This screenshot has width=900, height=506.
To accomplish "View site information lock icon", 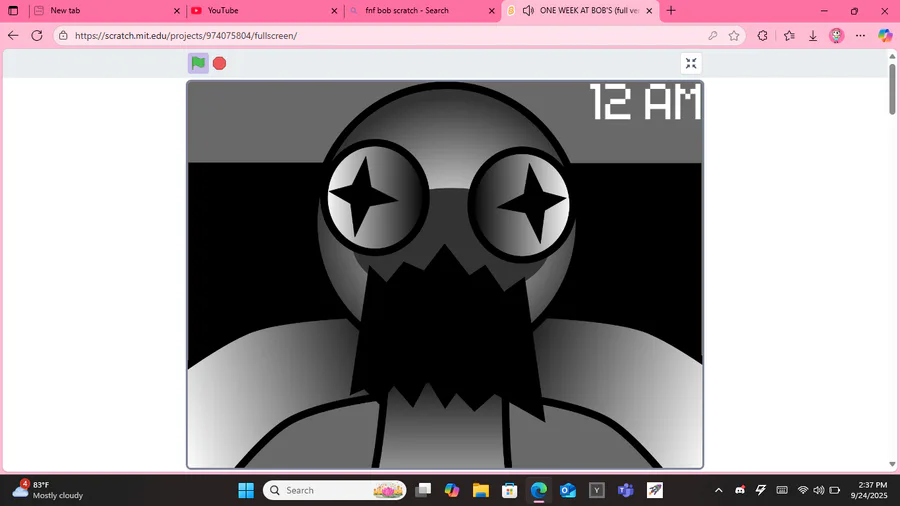I will [63, 36].
